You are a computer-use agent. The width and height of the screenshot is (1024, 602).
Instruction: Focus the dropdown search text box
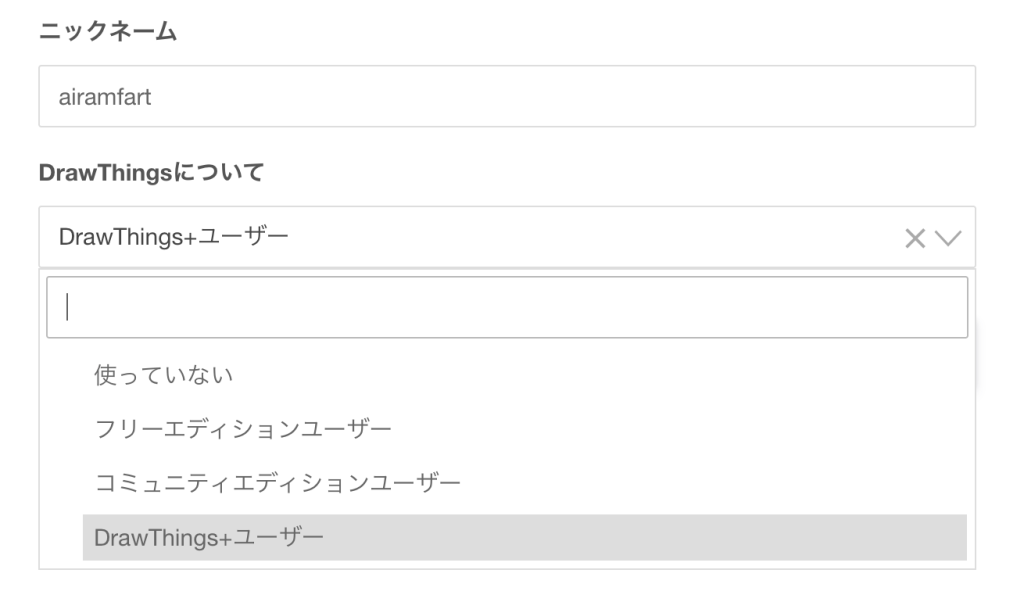point(506,307)
